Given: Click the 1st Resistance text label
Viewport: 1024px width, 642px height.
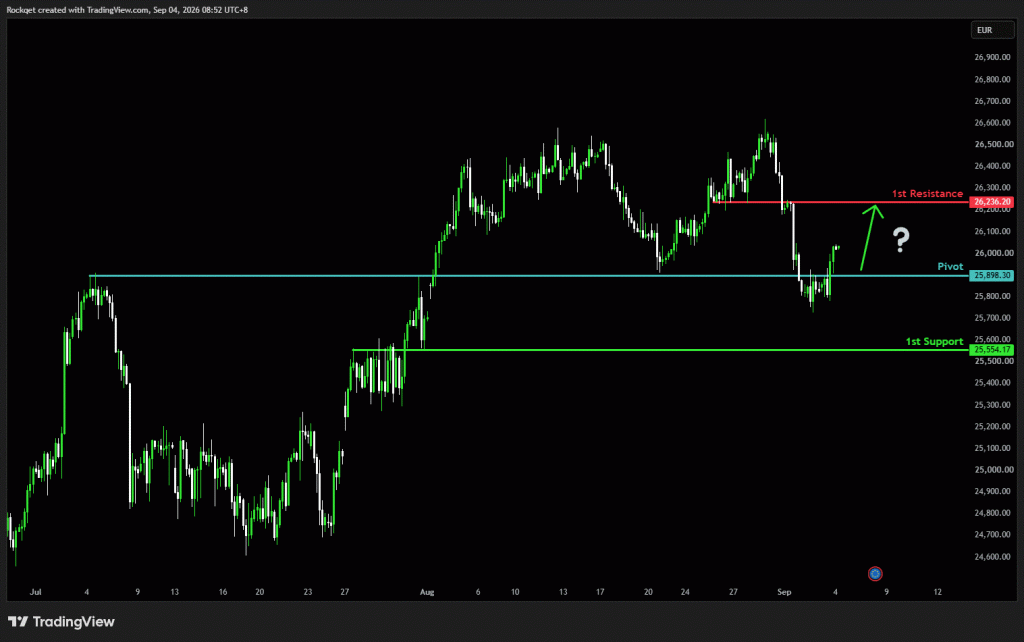Looking at the screenshot, I should tap(927, 193).
